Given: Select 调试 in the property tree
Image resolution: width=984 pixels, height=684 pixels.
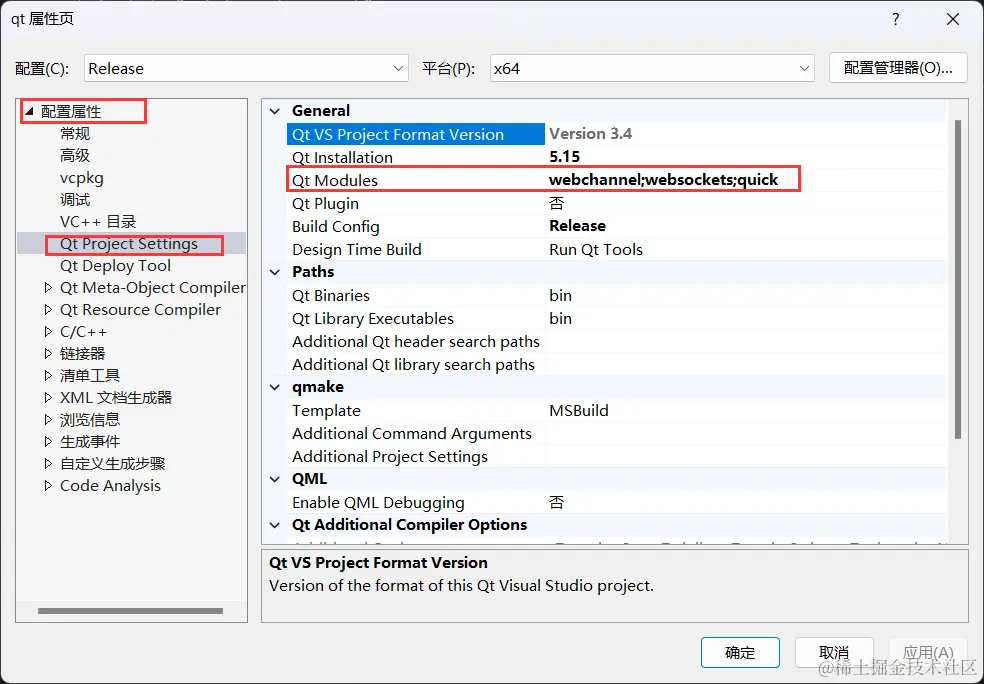Looking at the screenshot, I should click(75, 200).
